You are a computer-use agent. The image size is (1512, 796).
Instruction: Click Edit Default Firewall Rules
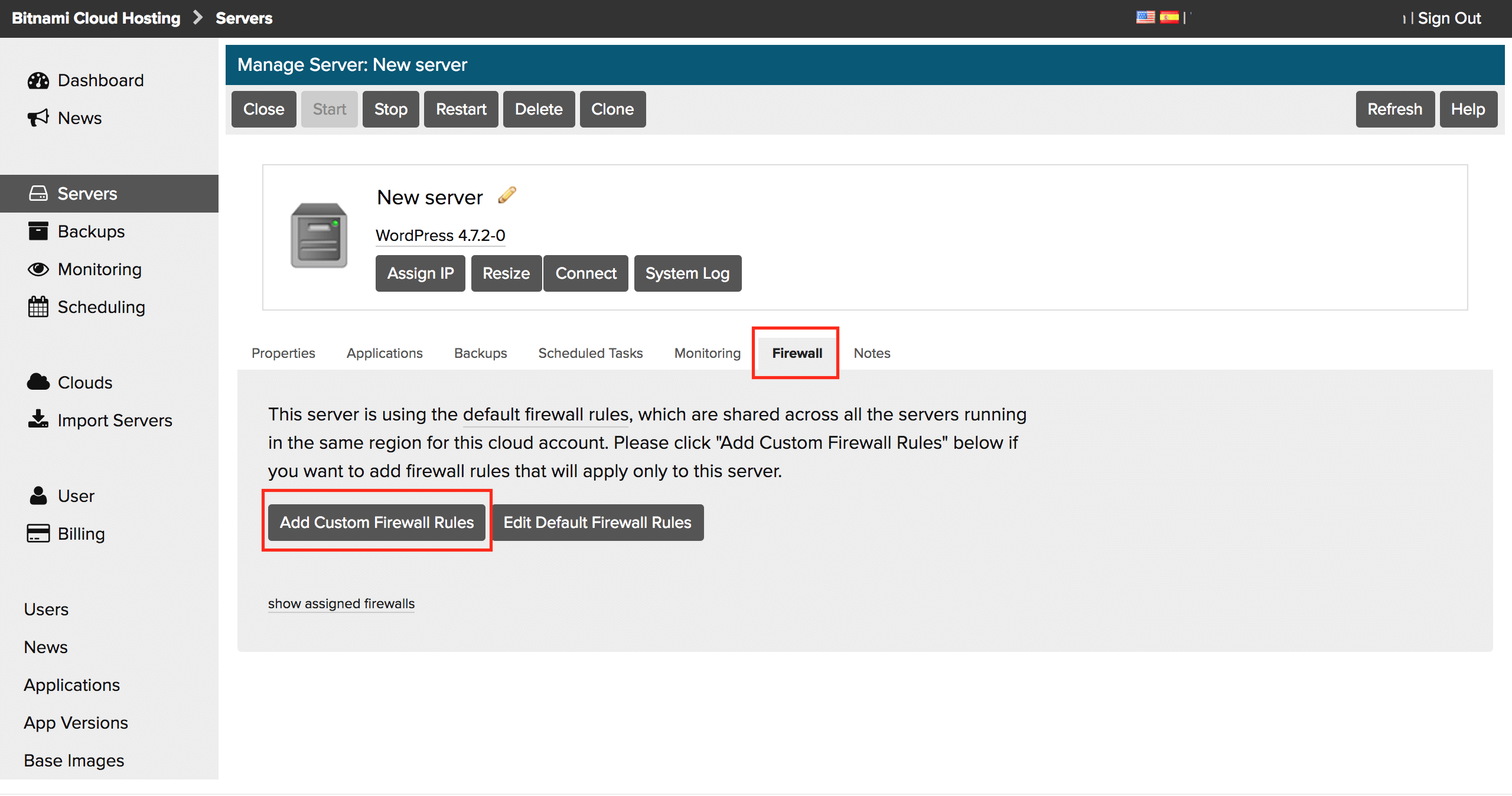(x=598, y=523)
